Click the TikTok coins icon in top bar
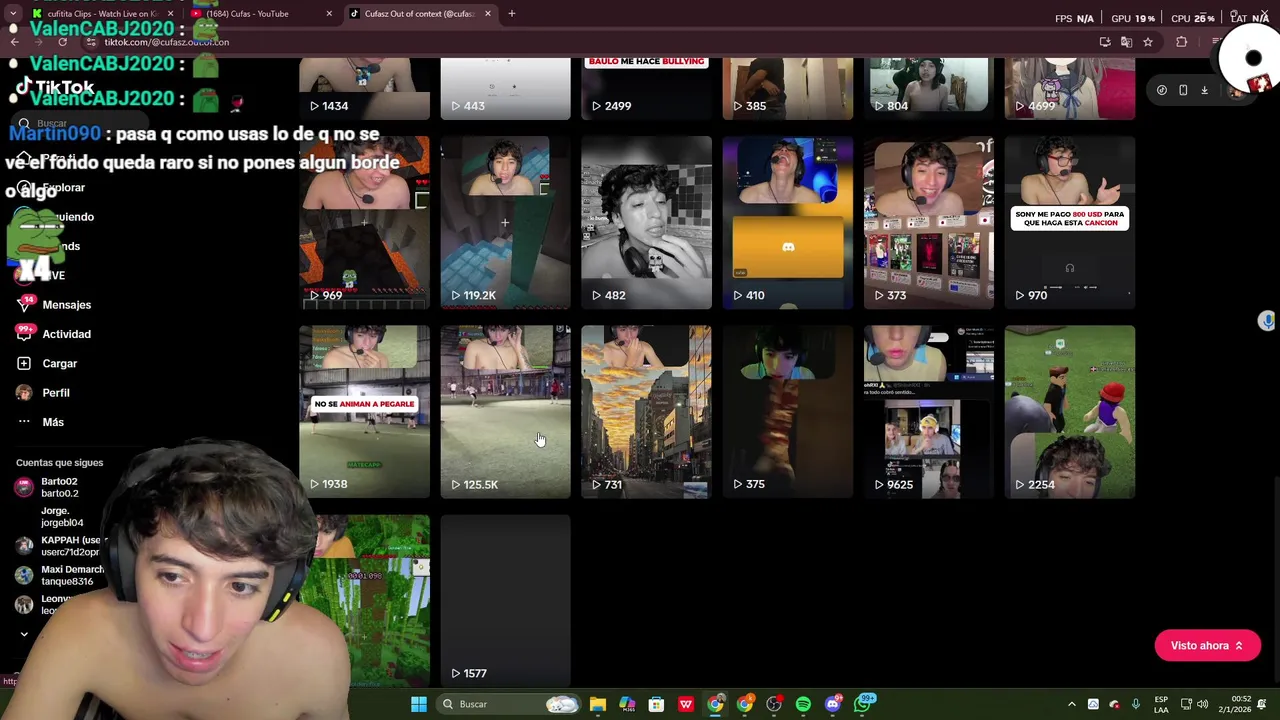Viewport: 1280px width, 720px height. [1162, 90]
